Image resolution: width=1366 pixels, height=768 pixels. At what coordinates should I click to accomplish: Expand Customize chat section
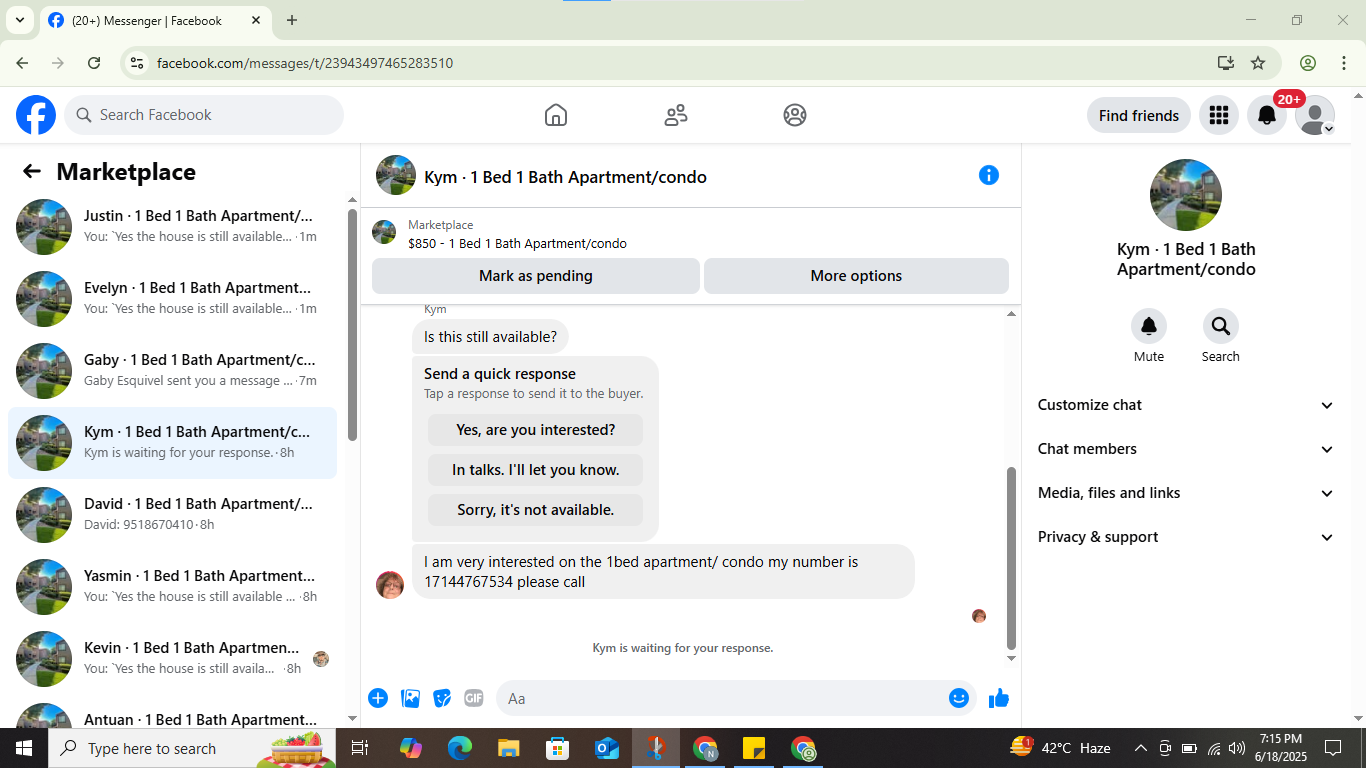[1186, 405]
